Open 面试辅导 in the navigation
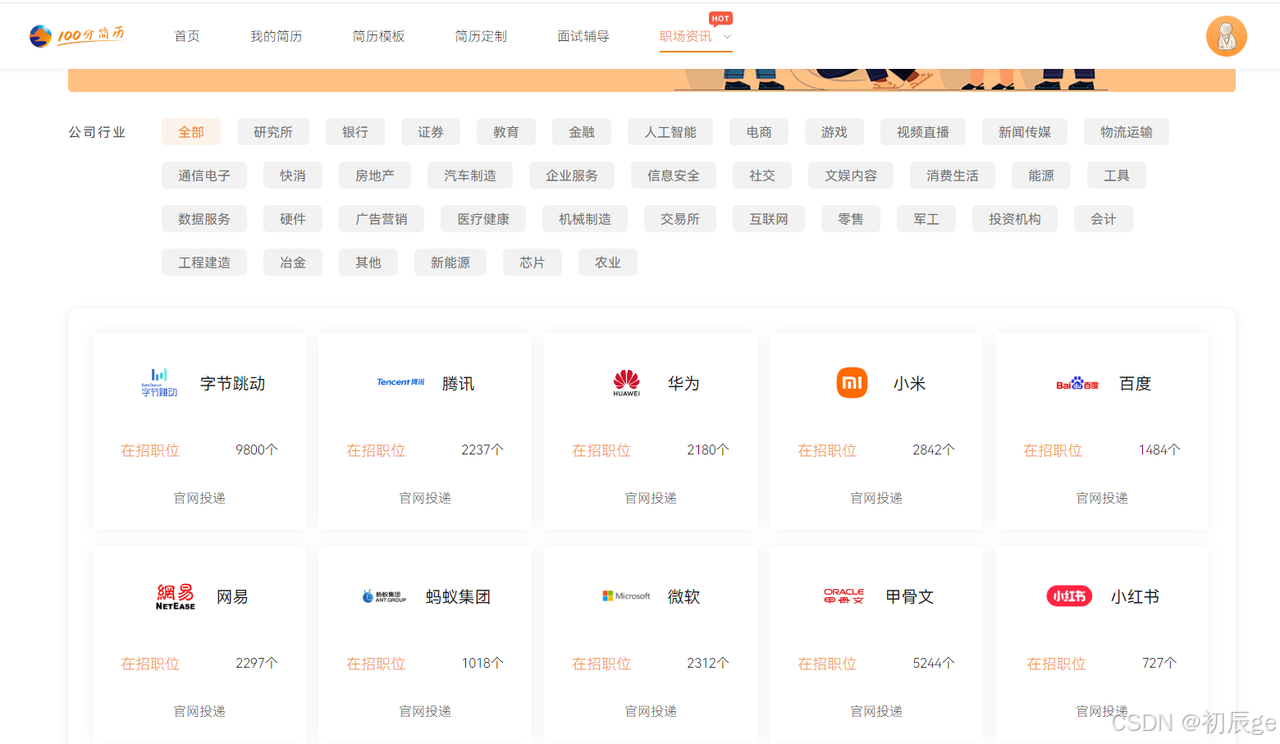The height and width of the screenshot is (744, 1280). click(x=583, y=36)
